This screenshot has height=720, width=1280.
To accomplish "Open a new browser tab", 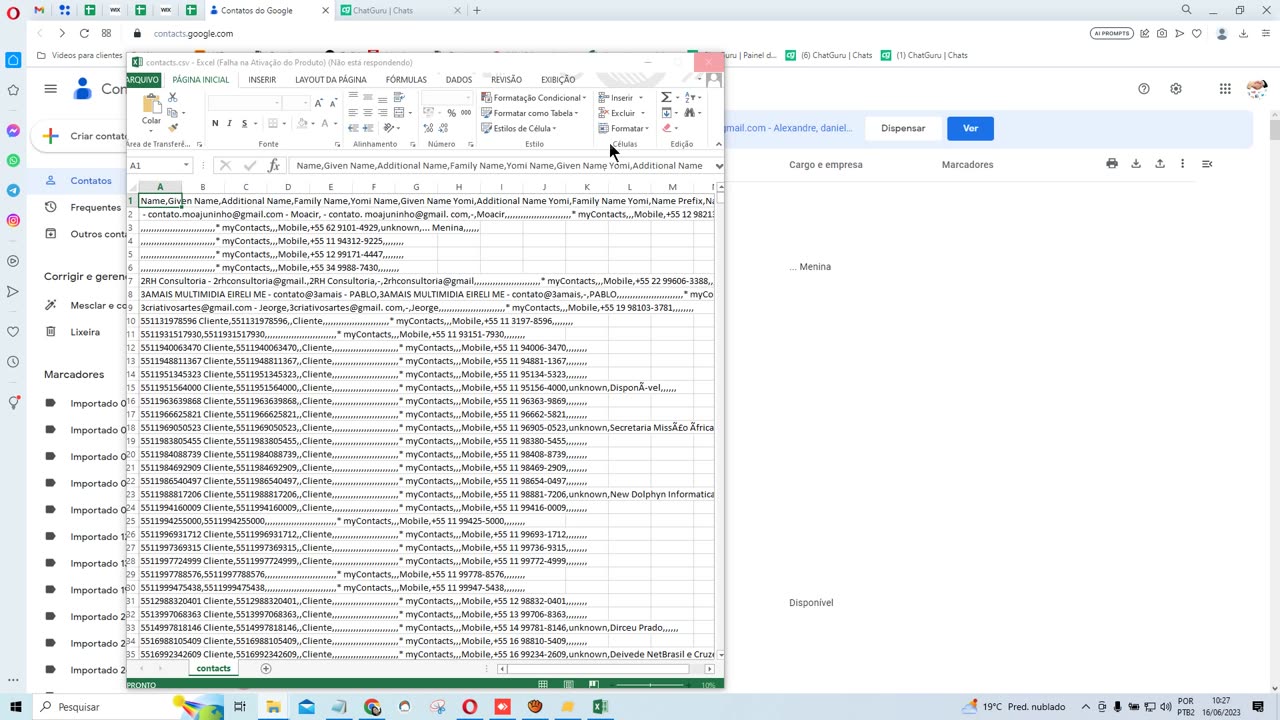I will [x=477, y=10].
